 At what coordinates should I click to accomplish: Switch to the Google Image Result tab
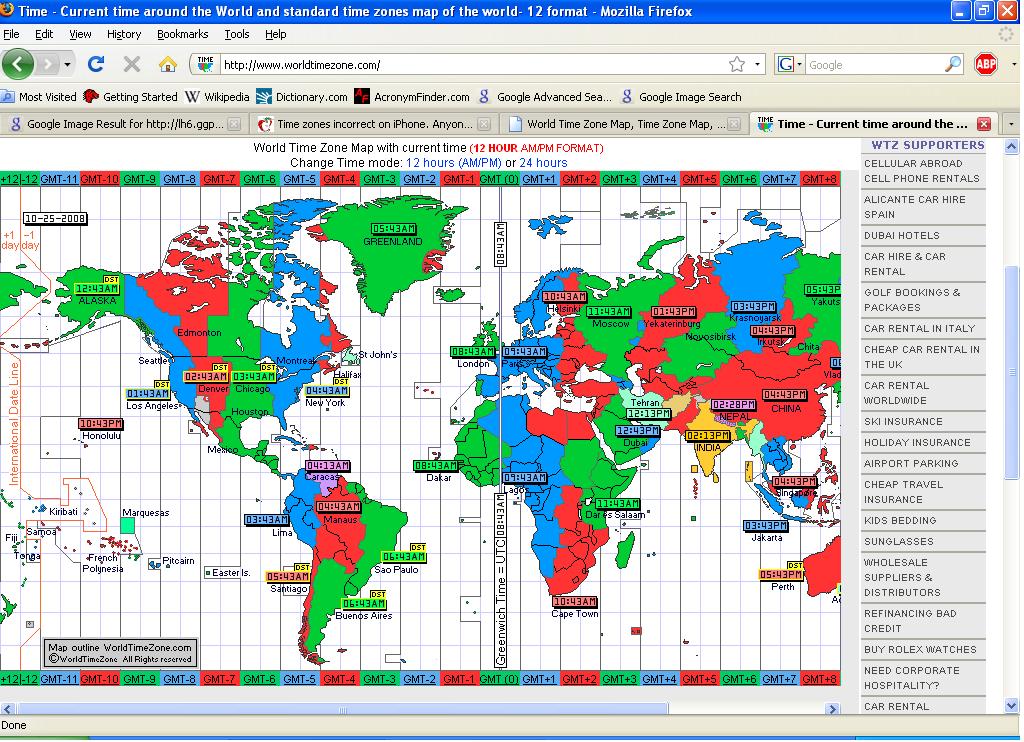coord(124,124)
